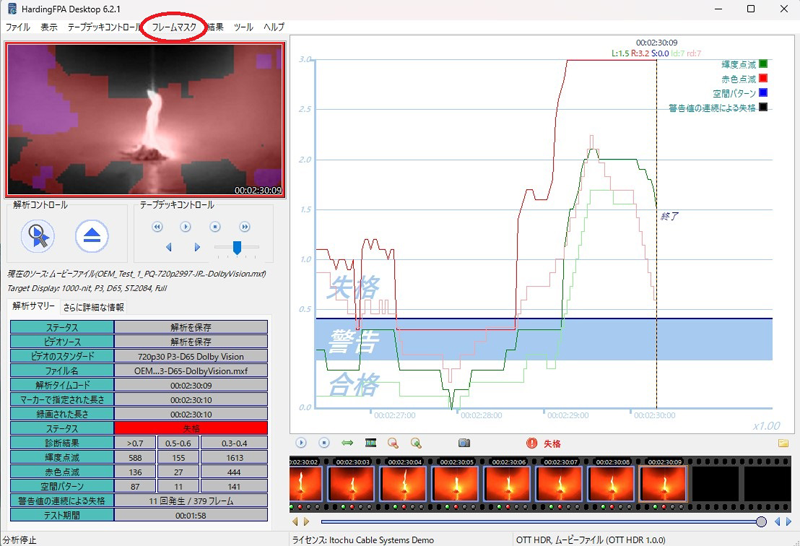Viewport: 800px width, 546px height.
Task: Click the blue right arrow beside timeline slider
Action: tap(789, 522)
